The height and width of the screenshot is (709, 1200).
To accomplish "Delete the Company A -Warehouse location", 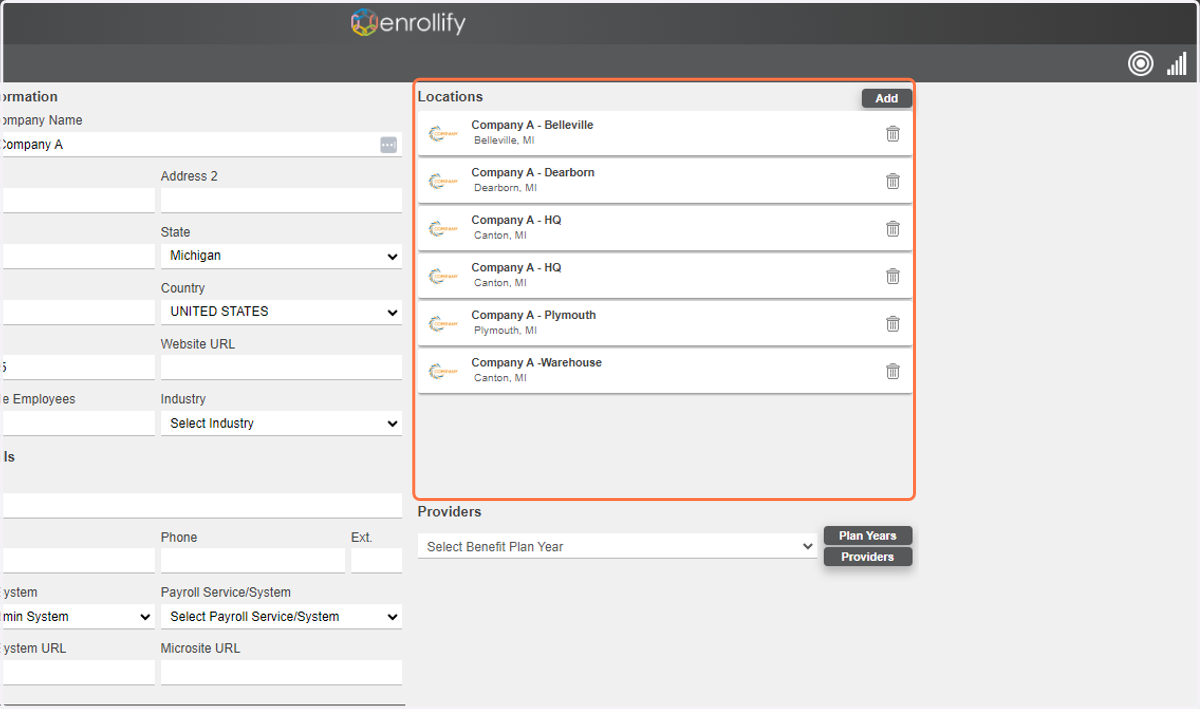I will 893,371.
